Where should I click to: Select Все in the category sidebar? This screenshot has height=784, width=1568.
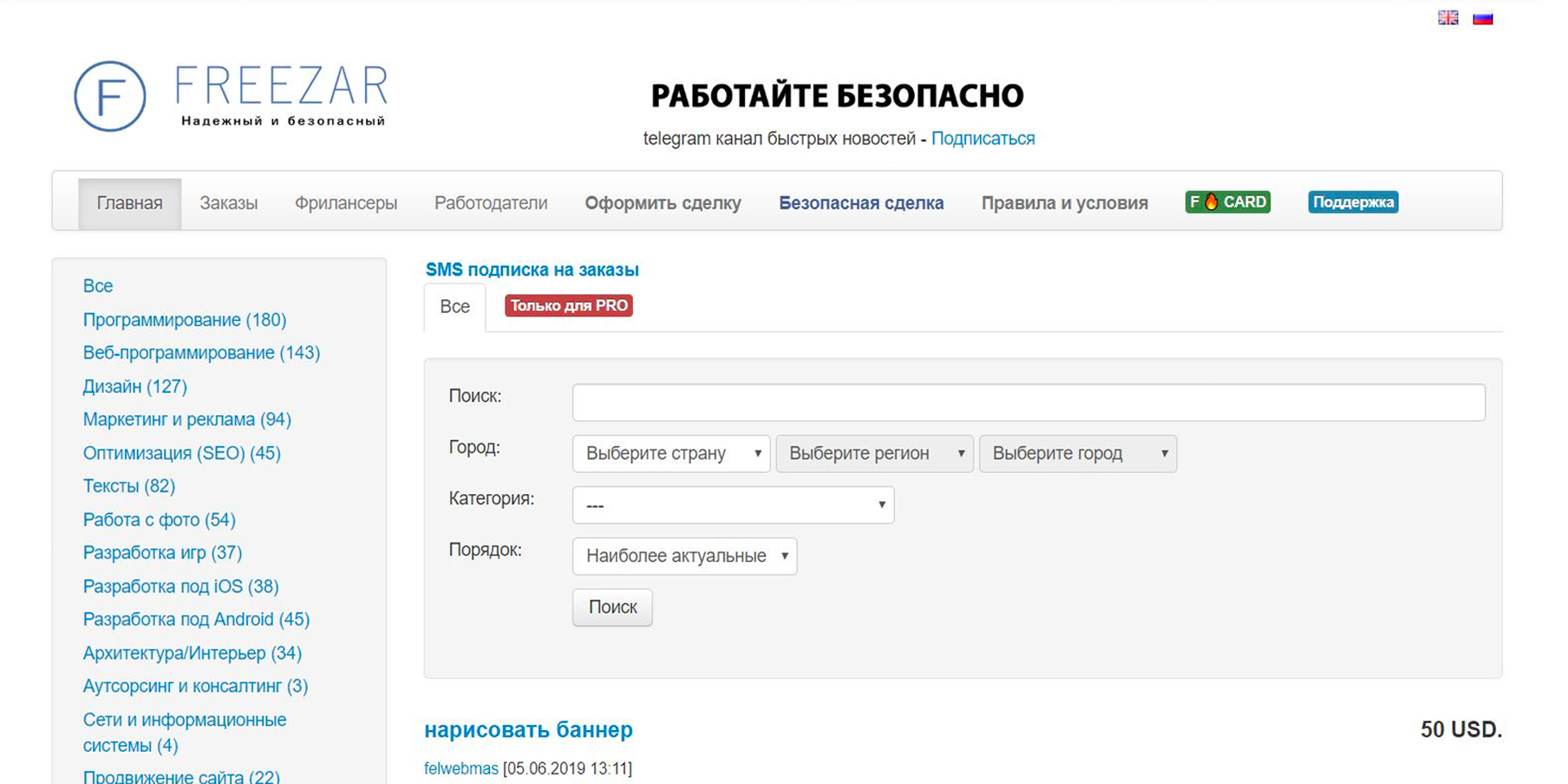click(98, 286)
